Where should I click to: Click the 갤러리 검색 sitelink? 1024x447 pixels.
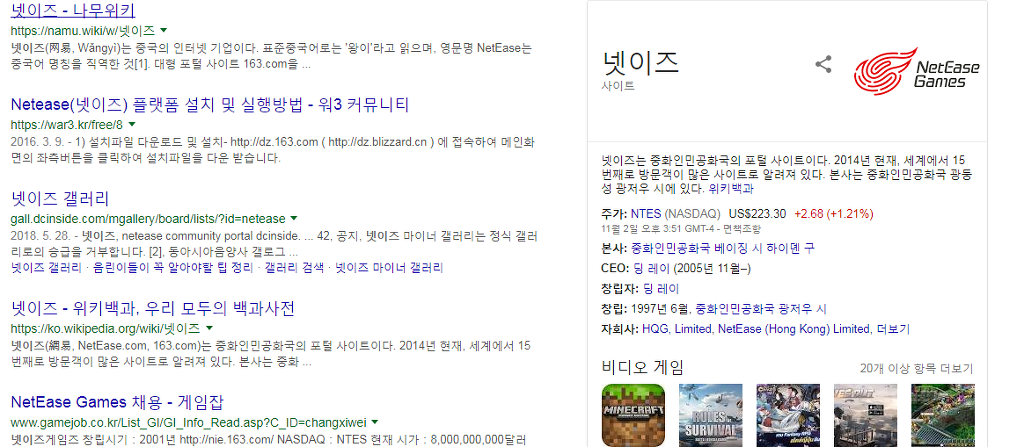coord(294,267)
